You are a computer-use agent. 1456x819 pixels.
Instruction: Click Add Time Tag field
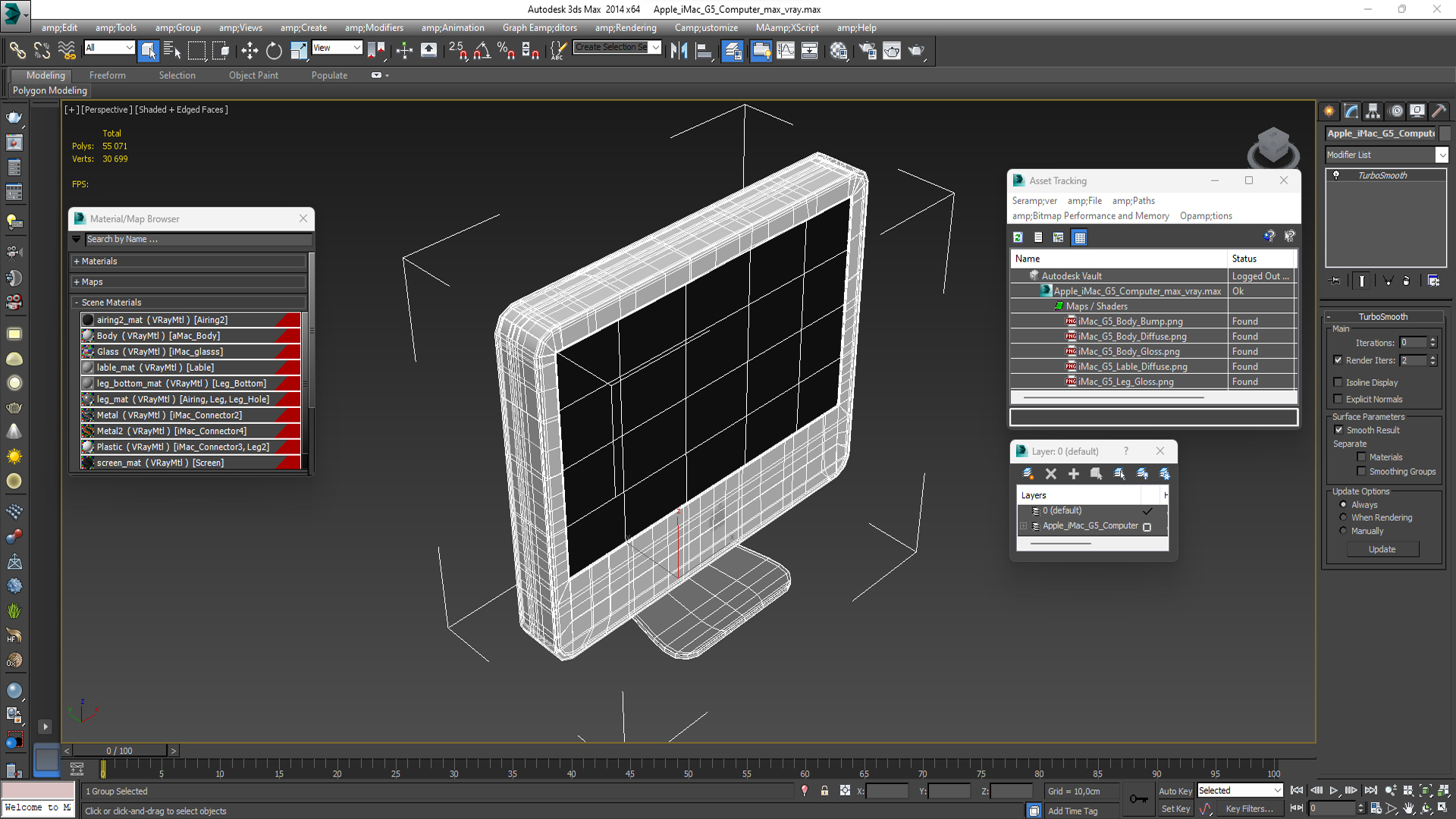(1072, 811)
